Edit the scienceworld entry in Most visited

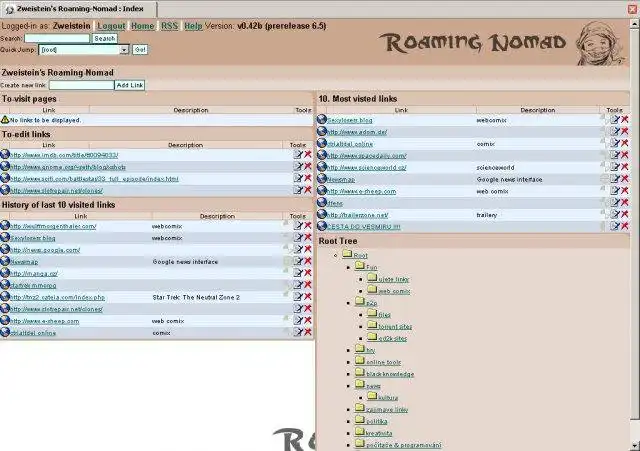pyautogui.click(x=615, y=167)
